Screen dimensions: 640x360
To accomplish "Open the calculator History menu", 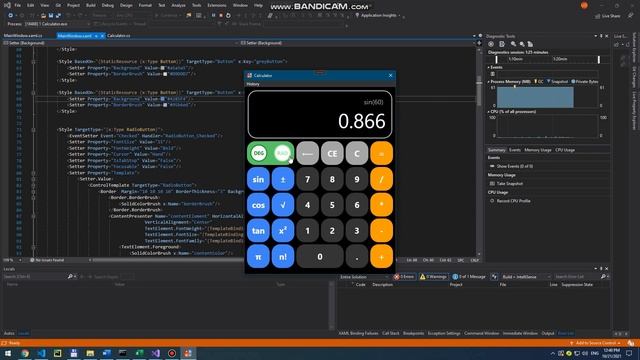I will click(253, 84).
